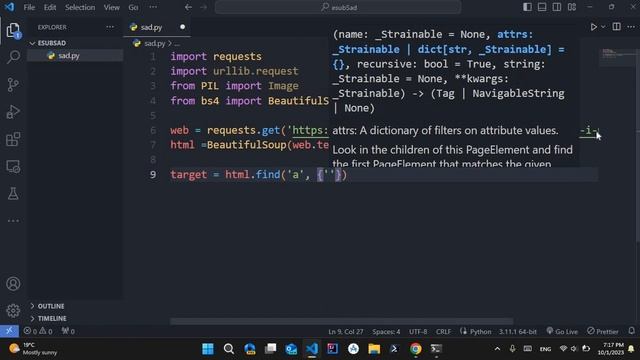This screenshot has height=360, width=640.
Task: Open run options dropdown arrow
Action: pyautogui.click(x=603, y=27)
